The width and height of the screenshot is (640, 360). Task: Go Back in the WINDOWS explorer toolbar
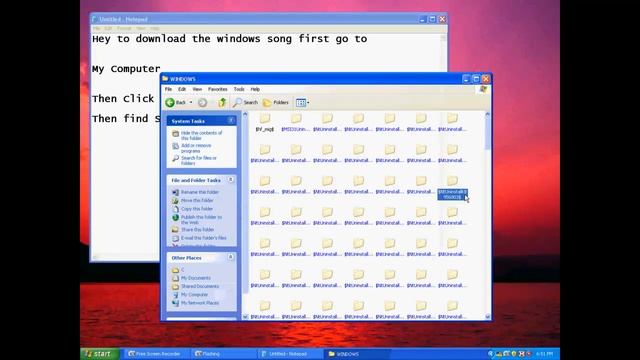176,102
